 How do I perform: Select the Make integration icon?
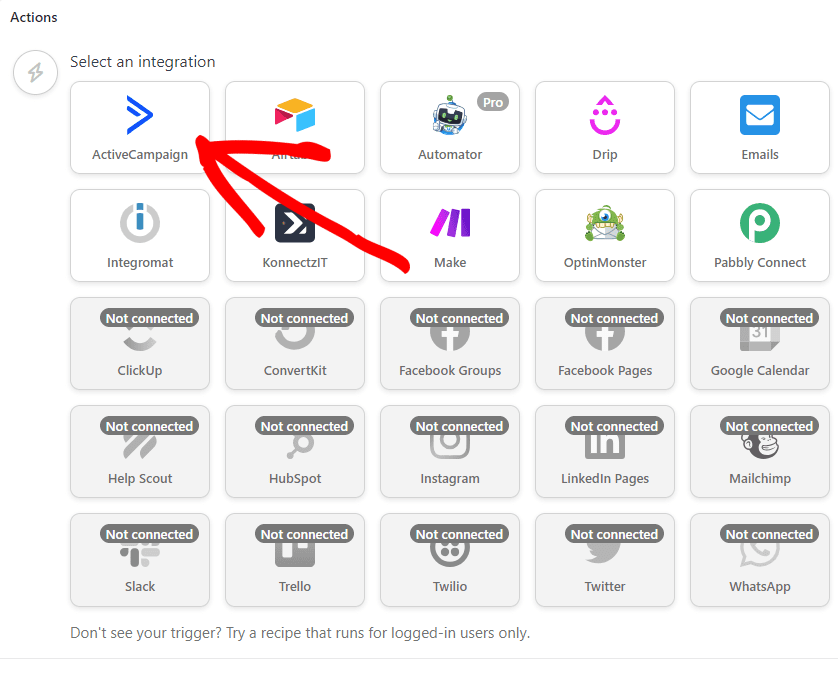point(449,223)
